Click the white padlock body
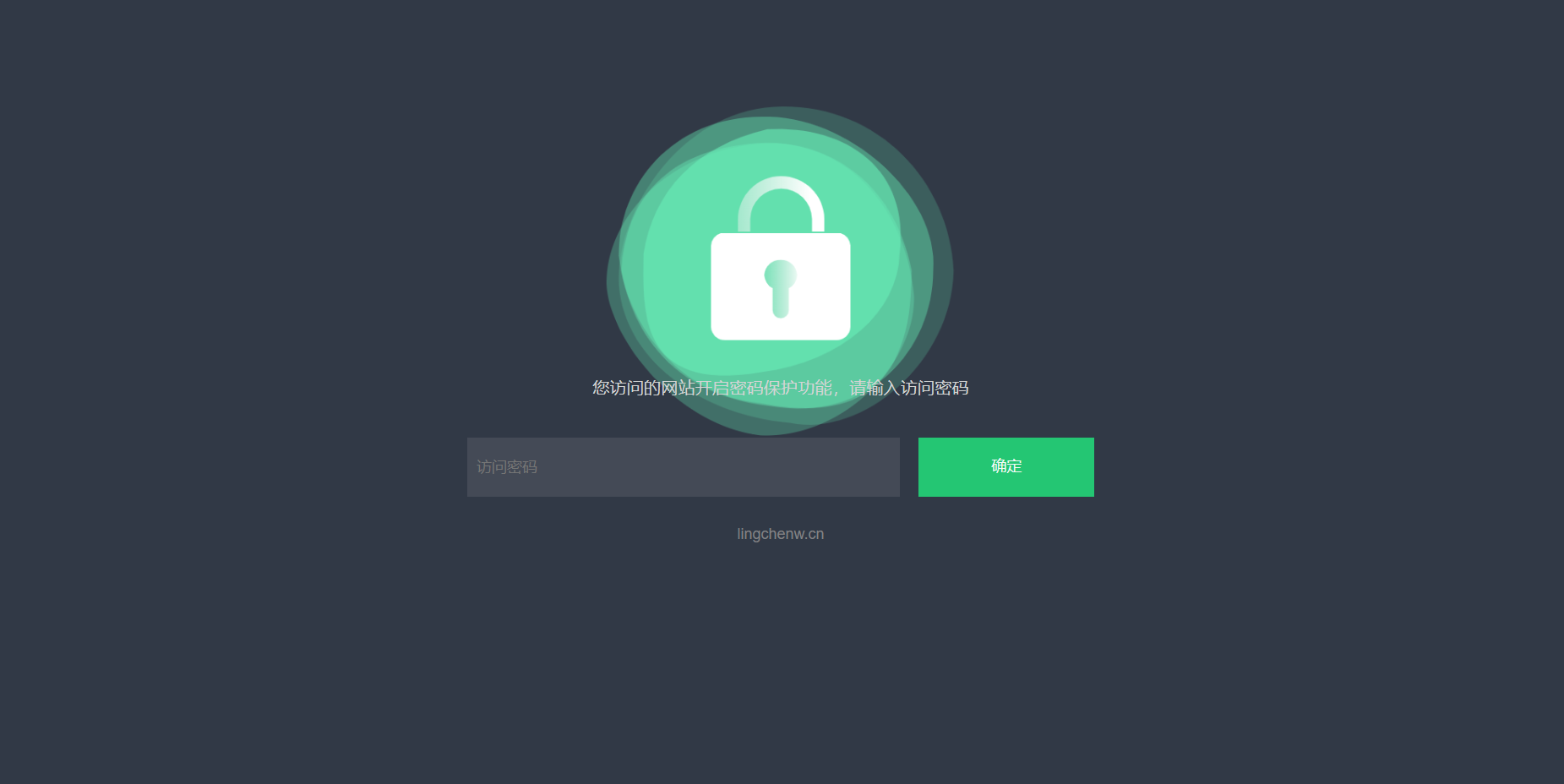The height and width of the screenshot is (784, 1564). click(781, 286)
